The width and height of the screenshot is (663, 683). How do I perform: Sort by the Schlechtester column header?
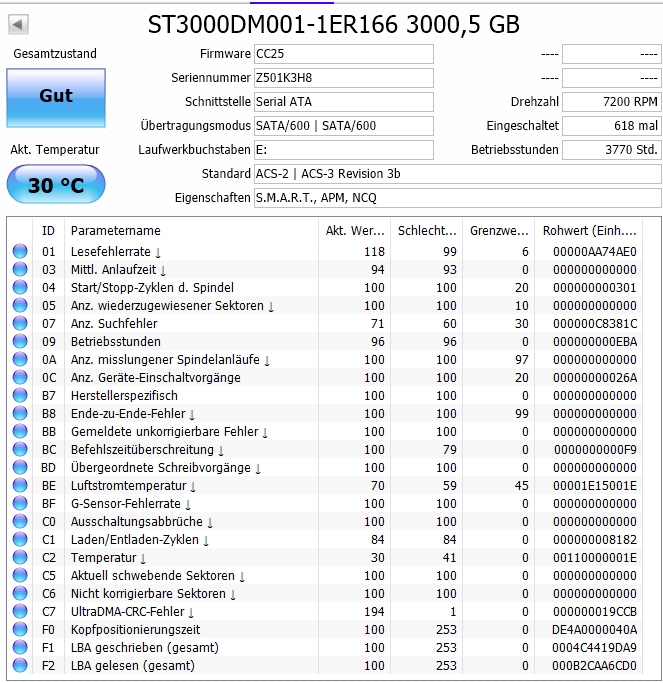pyautogui.click(x=427, y=230)
